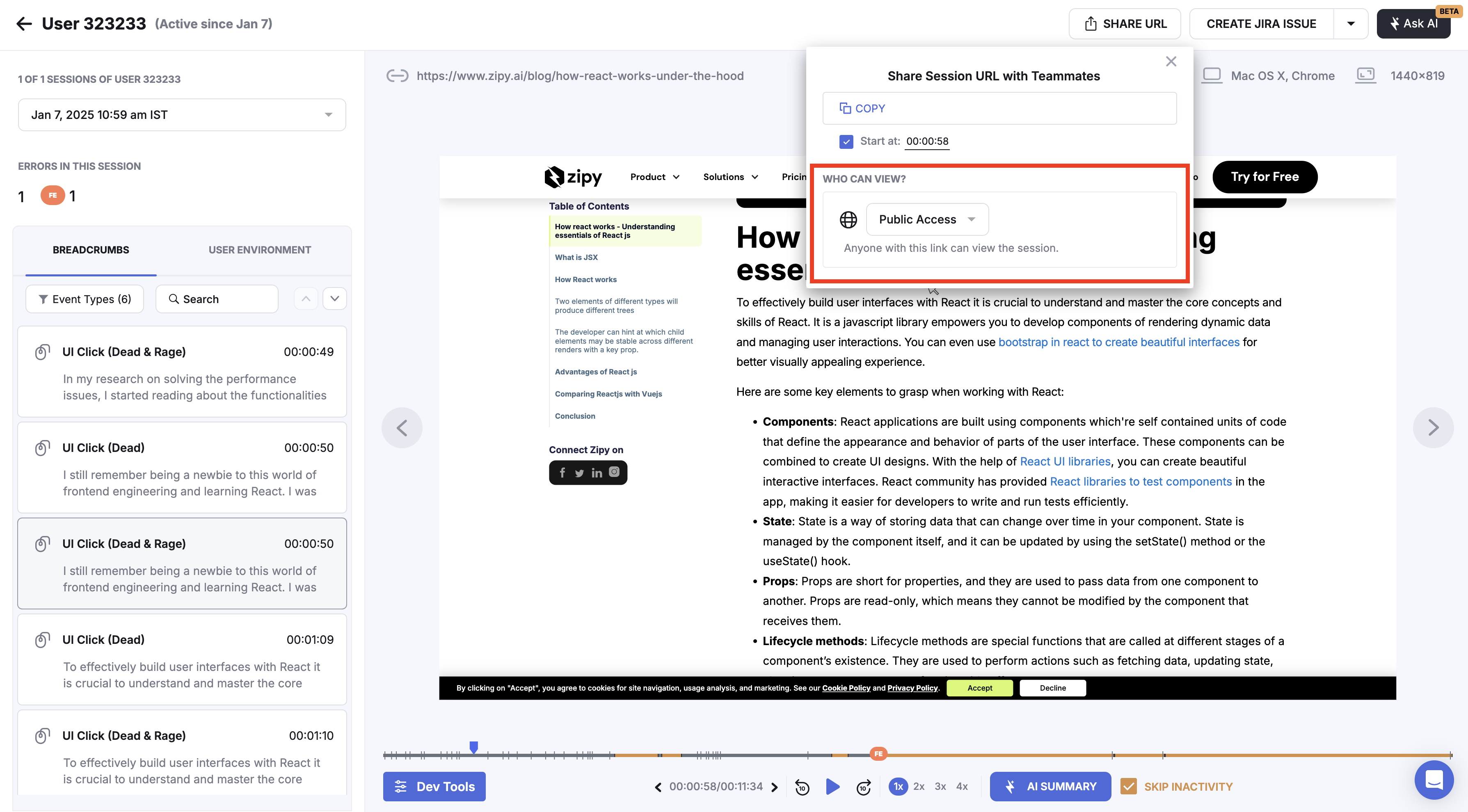
Task: Switch to the User Environment tab
Action: (x=259, y=250)
